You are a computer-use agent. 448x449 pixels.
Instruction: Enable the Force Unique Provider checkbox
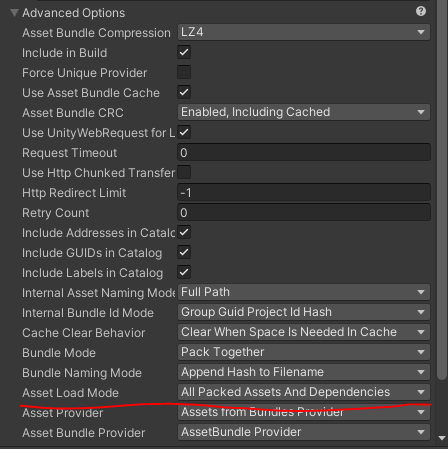tap(184, 72)
